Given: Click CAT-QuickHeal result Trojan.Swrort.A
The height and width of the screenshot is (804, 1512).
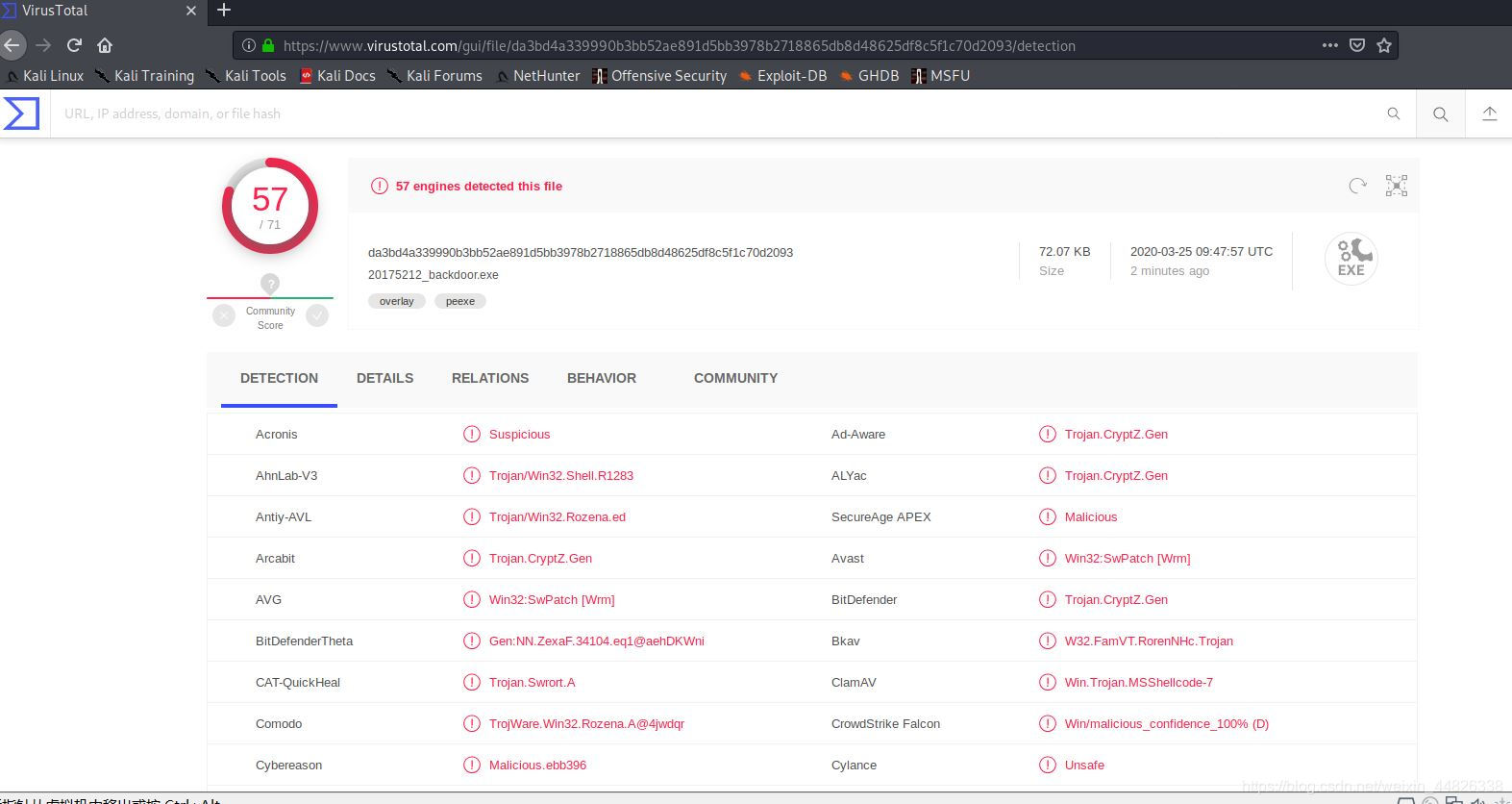Looking at the screenshot, I should point(533,683).
